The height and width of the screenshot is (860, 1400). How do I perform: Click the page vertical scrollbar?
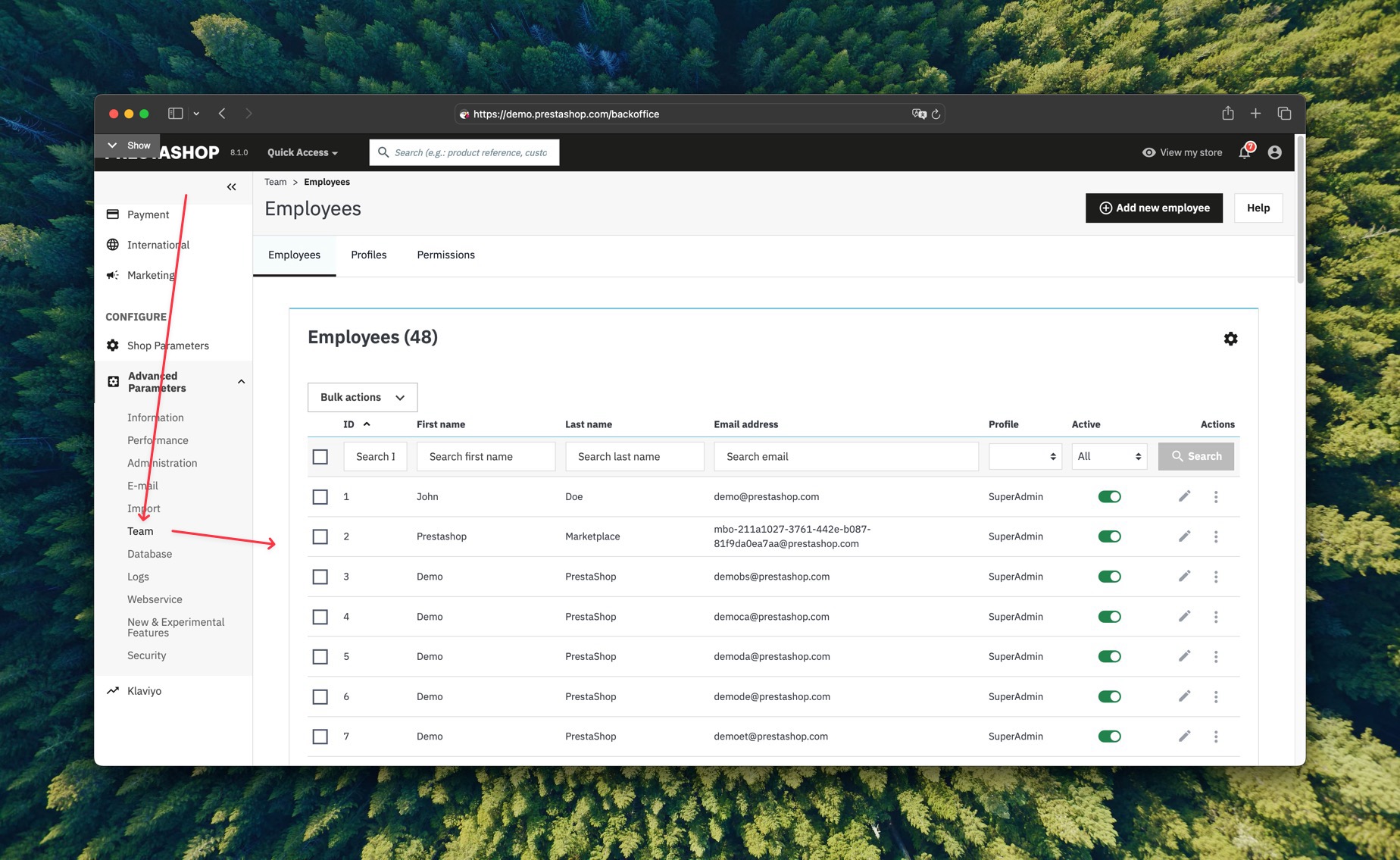1300,210
